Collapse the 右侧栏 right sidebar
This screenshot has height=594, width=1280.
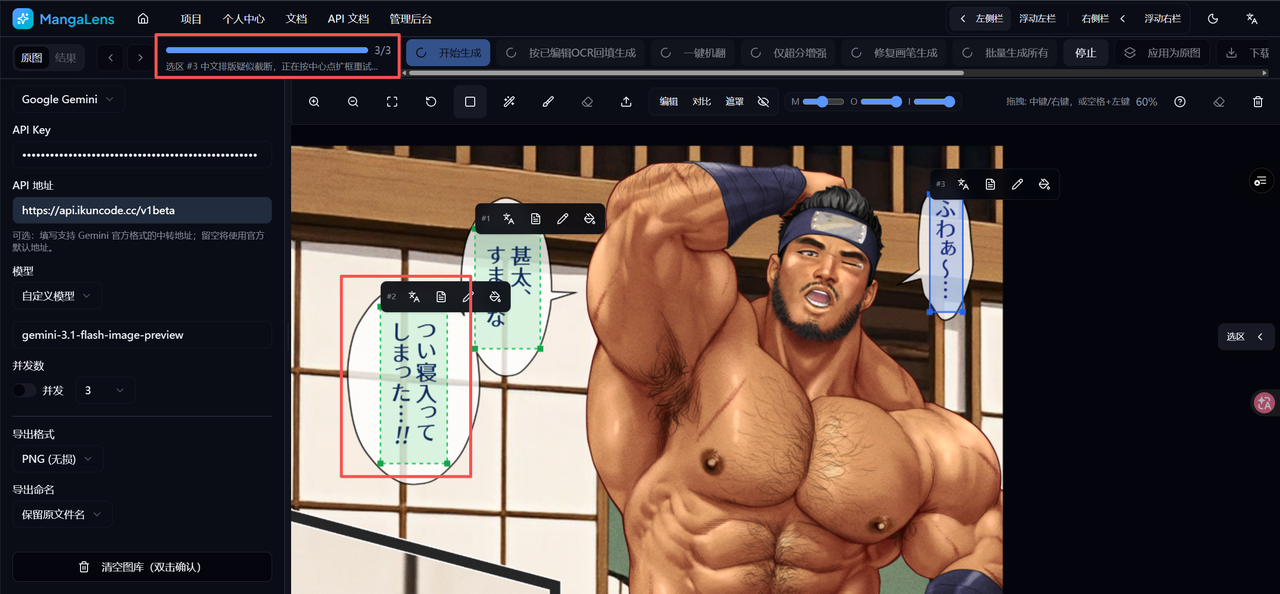1104,19
